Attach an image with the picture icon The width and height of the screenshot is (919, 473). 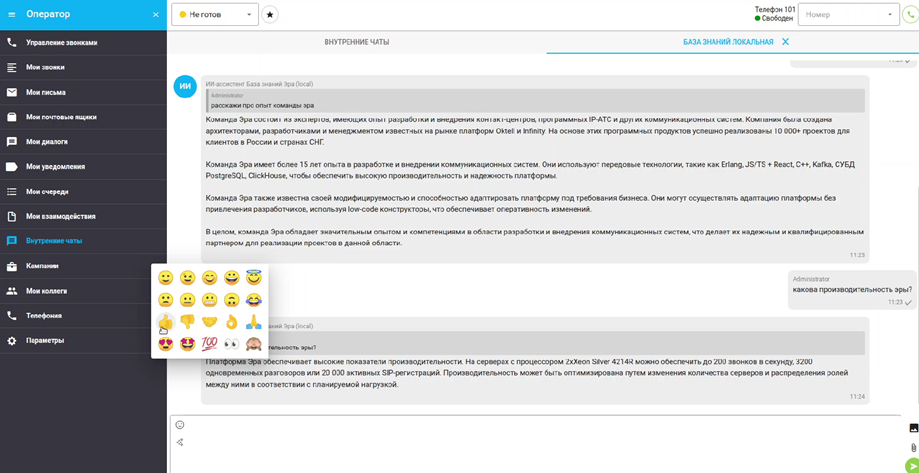tap(913, 428)
